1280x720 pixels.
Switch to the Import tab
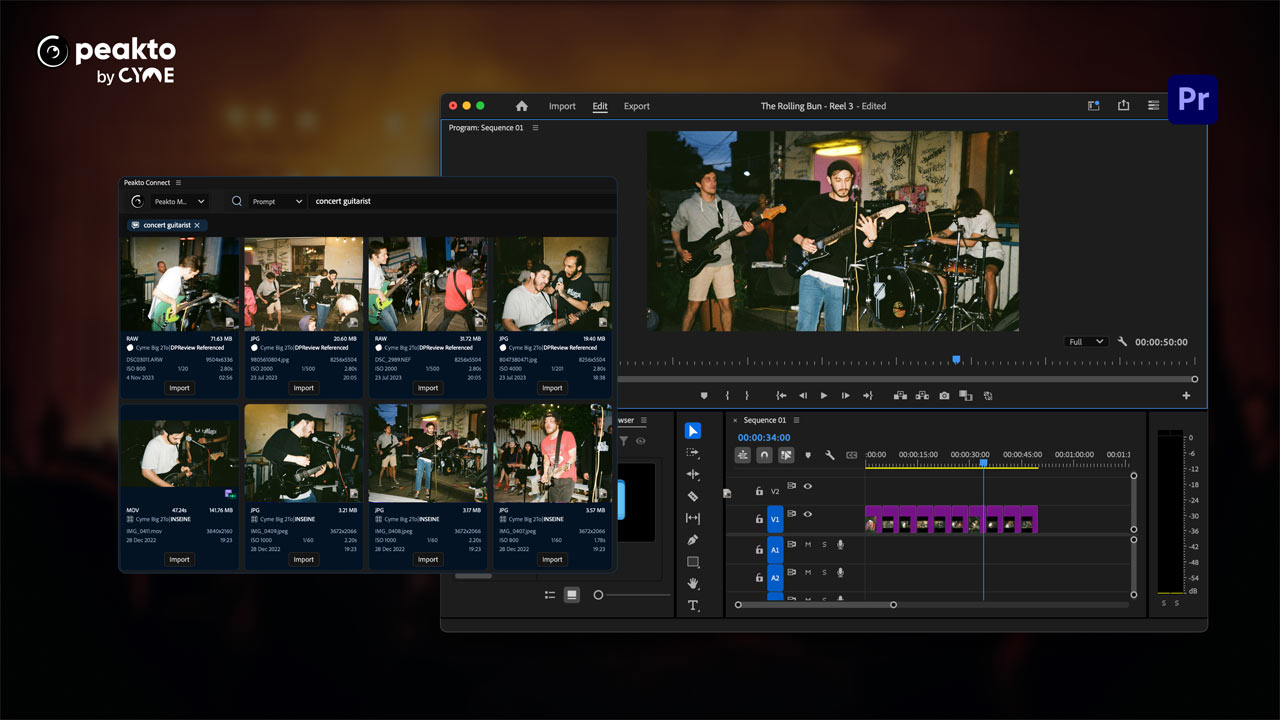[x=562, y=106]
